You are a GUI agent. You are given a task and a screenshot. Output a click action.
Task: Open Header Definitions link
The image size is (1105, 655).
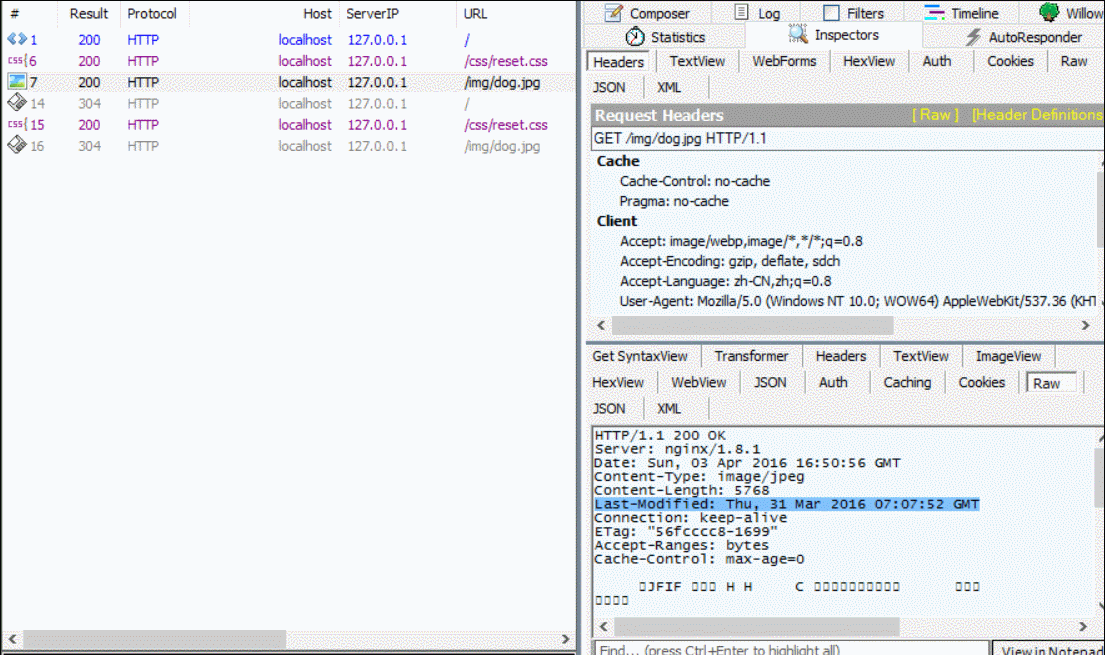(1036, 115)
